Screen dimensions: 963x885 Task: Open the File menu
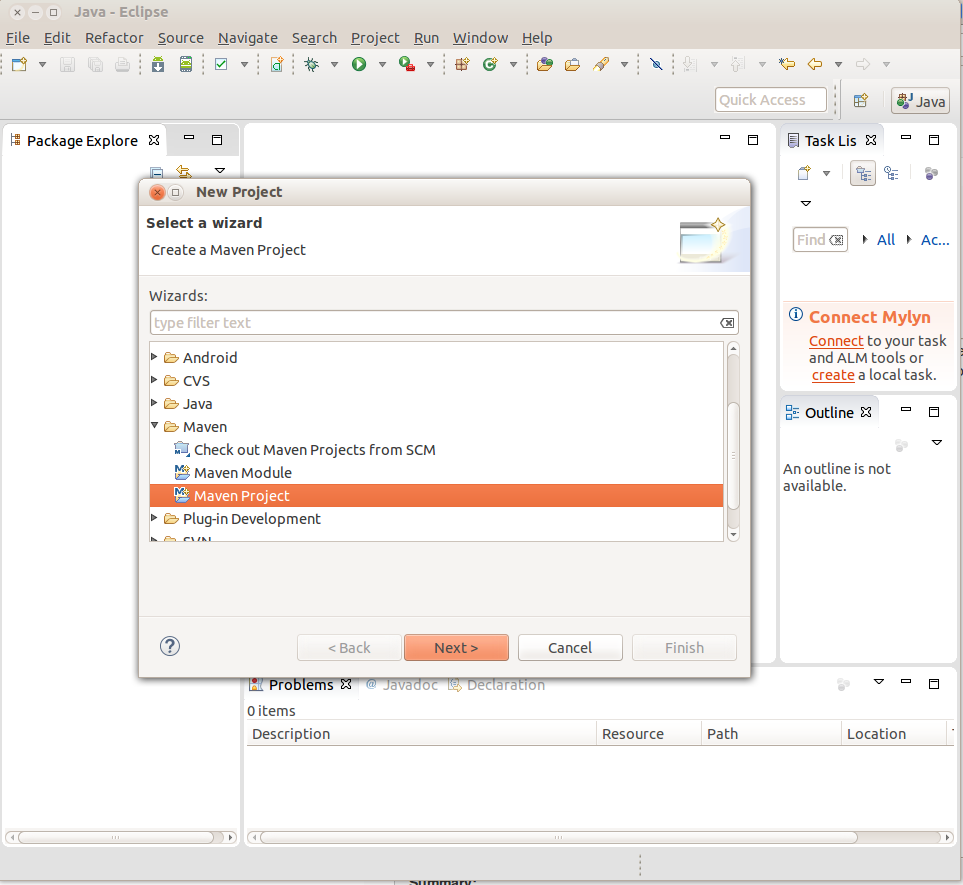pos(18,38)
